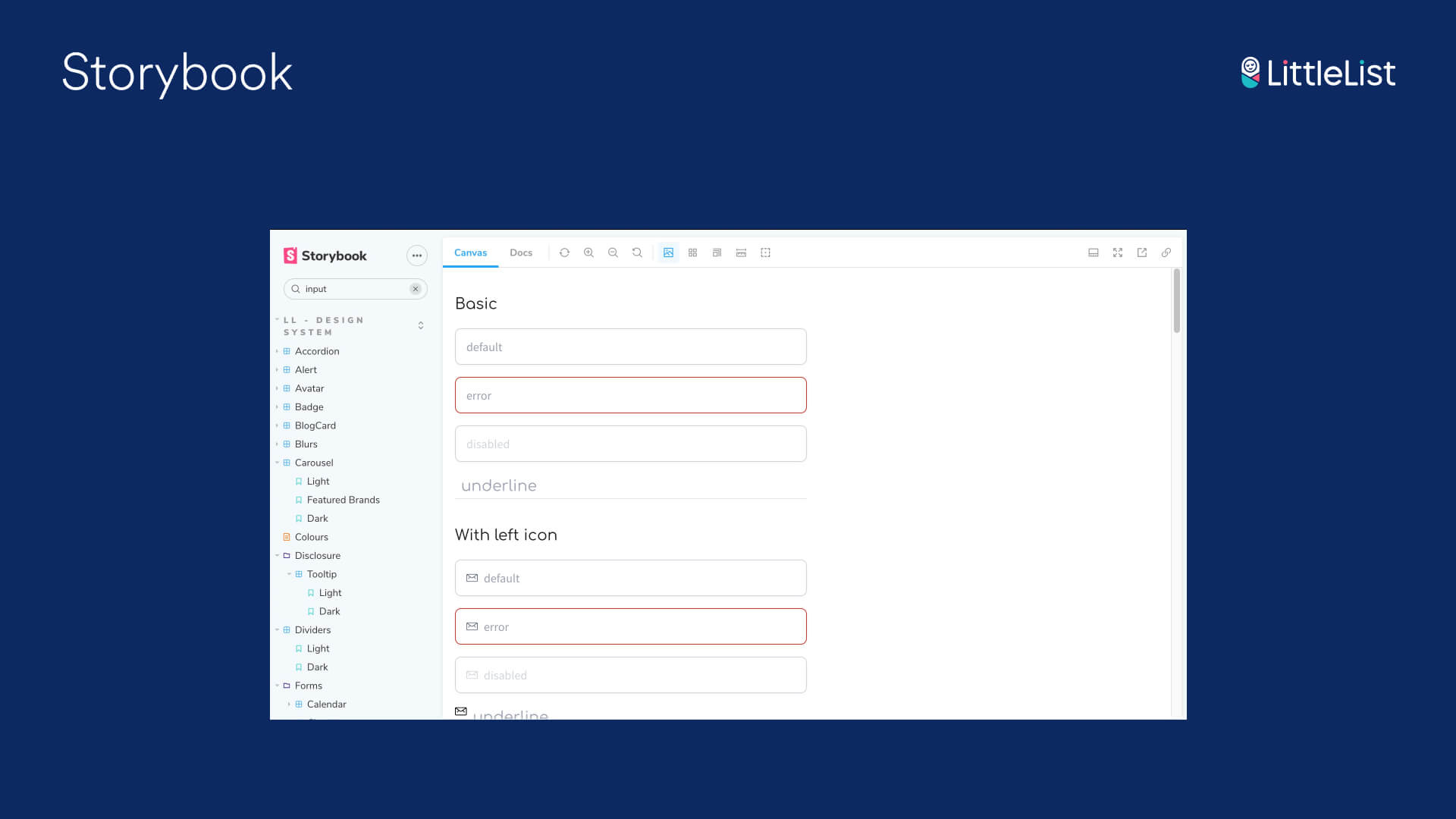
Task: Toggle the measure toolbar icon
Action: click(741, 253)
